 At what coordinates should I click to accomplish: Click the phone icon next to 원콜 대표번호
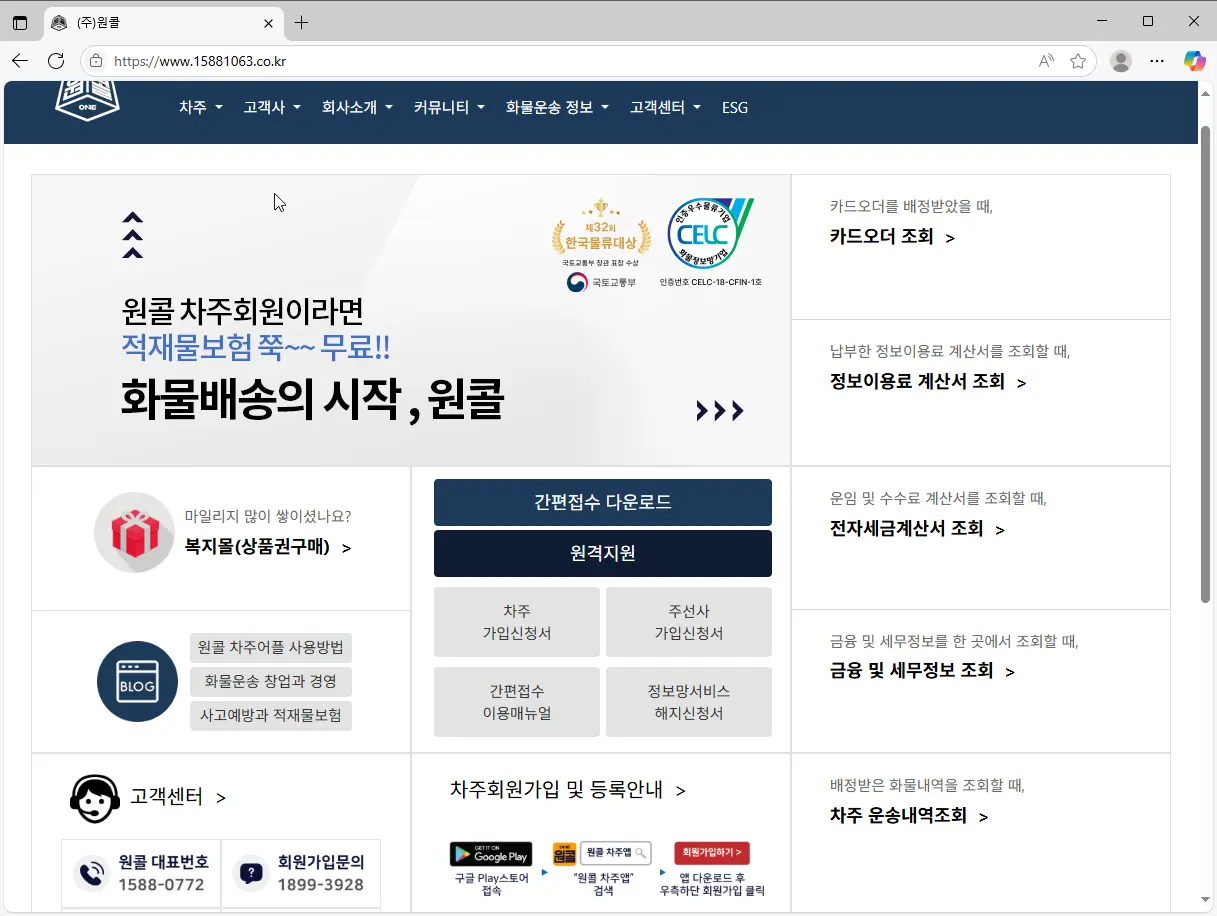coord(92,874)
